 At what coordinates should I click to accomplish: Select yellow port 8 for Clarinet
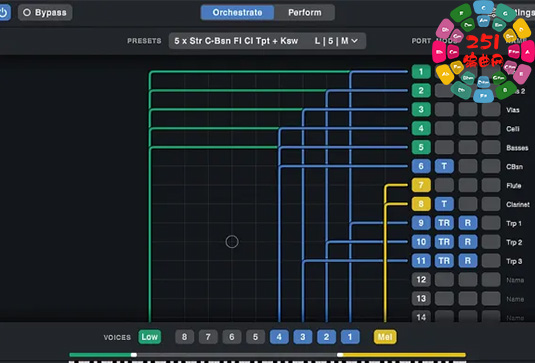pos(421,204)
